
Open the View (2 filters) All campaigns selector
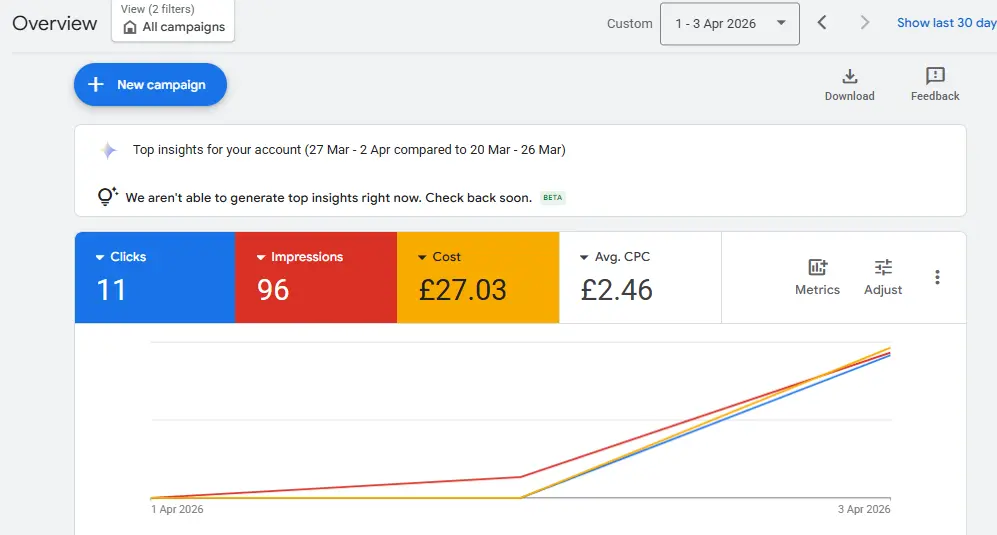tap(173, 20)
